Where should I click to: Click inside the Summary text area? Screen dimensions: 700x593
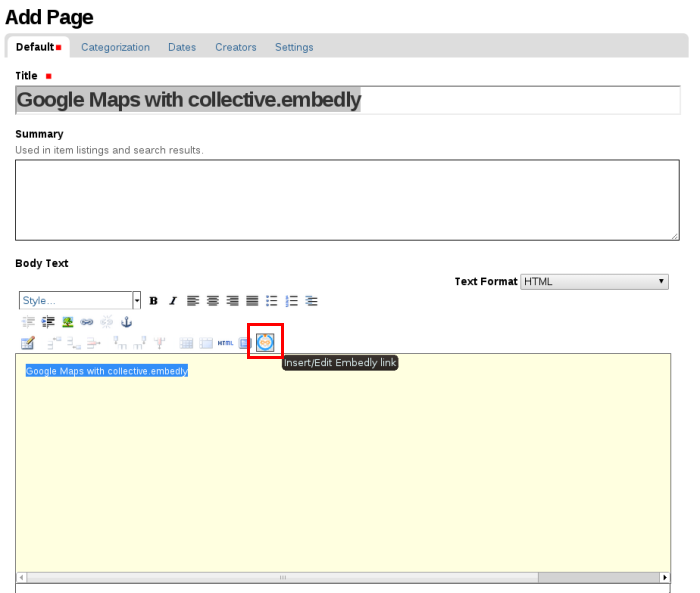point(347,200)
